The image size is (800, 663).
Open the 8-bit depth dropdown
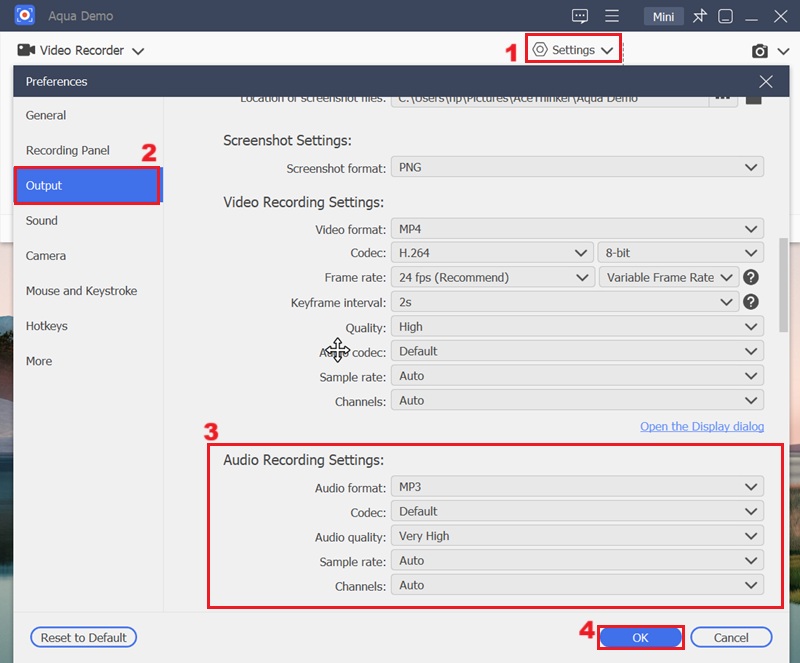pos(681,253)
